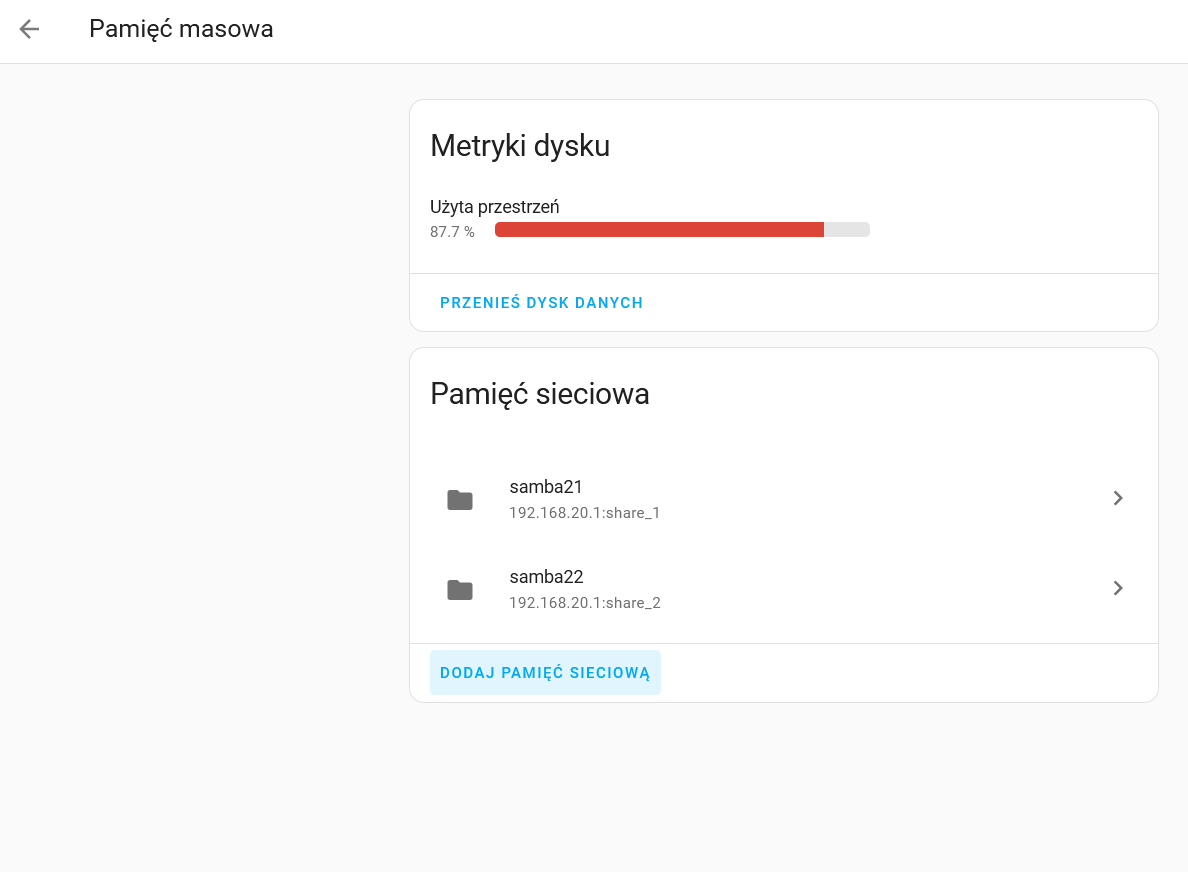The width and height of the screenshot is (1188, 872).
Task: Select the samba22 network storage name
Action: (546, 577)
